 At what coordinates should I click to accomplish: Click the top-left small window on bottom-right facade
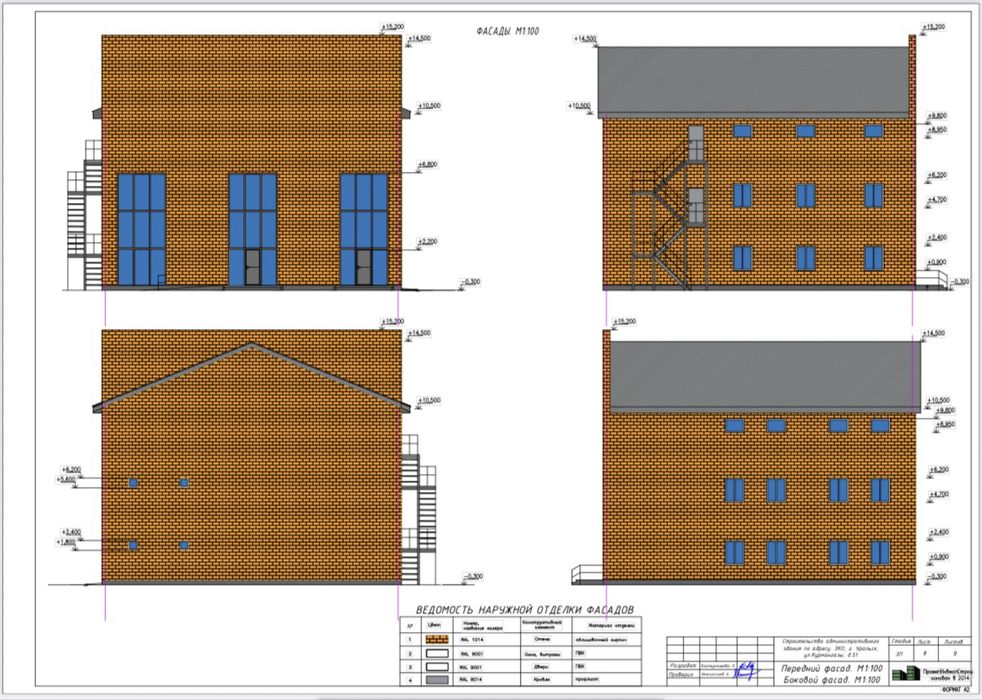(x=734, y=426)
